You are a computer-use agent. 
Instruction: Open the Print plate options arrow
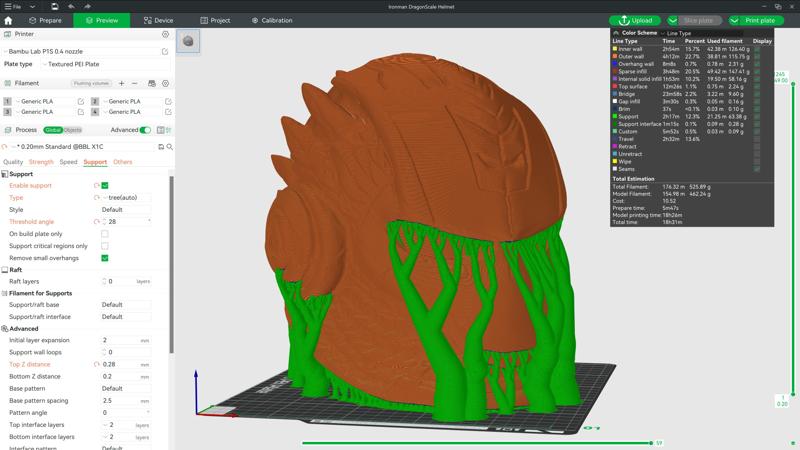tap(734, 20)
